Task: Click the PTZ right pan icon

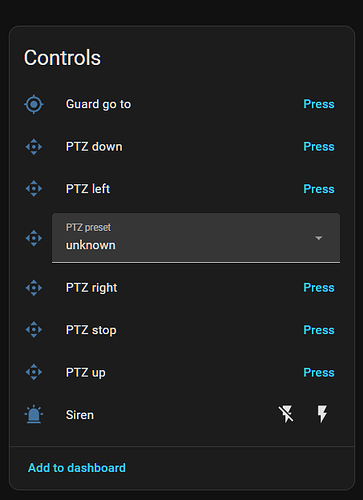Action: point(34,288)
